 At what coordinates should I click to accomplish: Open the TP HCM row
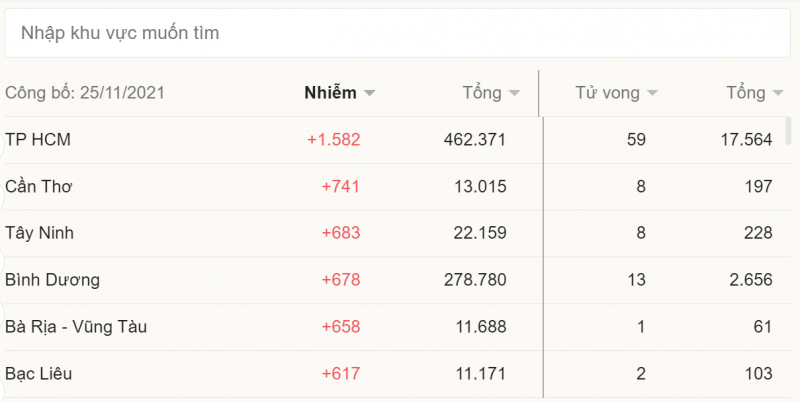(38, 140)
